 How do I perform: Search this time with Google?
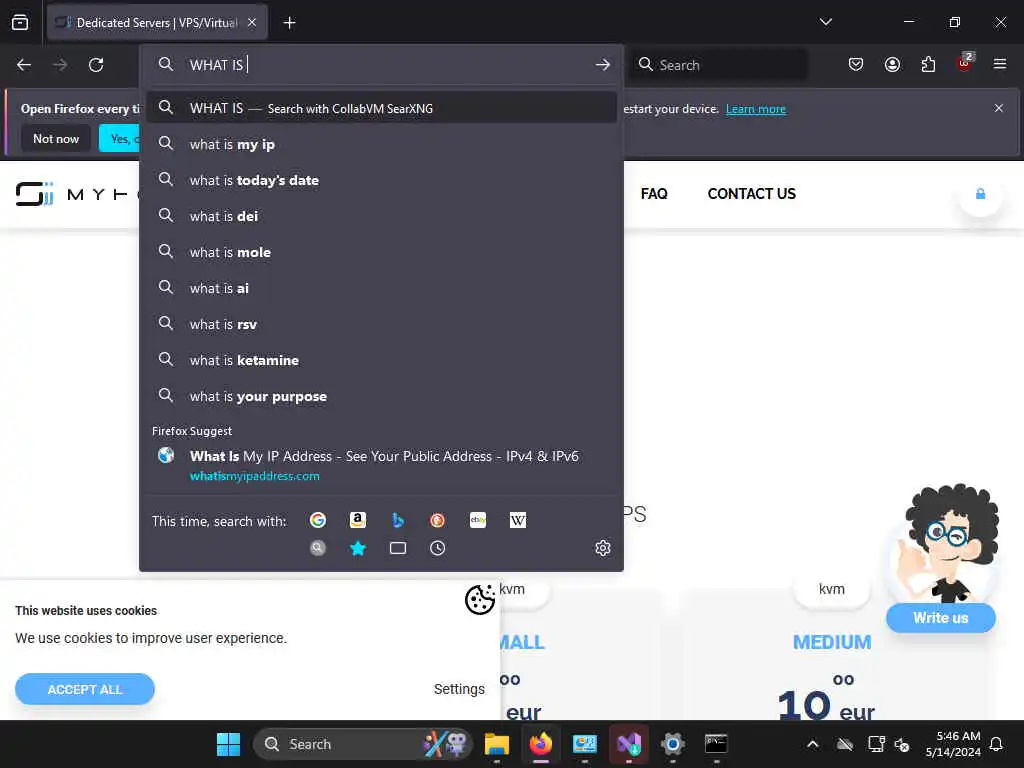318,520
